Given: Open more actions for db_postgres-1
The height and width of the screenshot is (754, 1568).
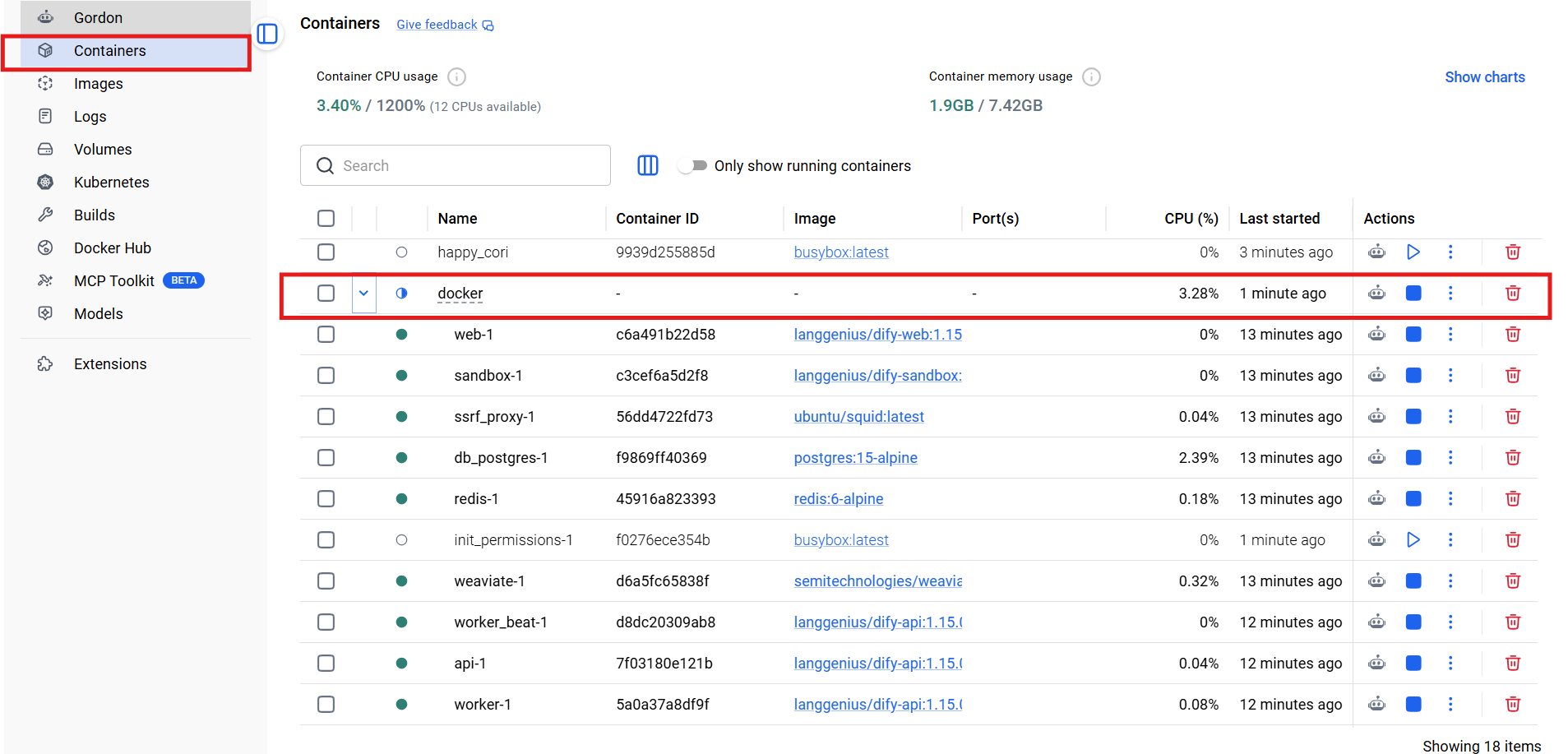Looking at the screenshot, I should [1450, 457].
